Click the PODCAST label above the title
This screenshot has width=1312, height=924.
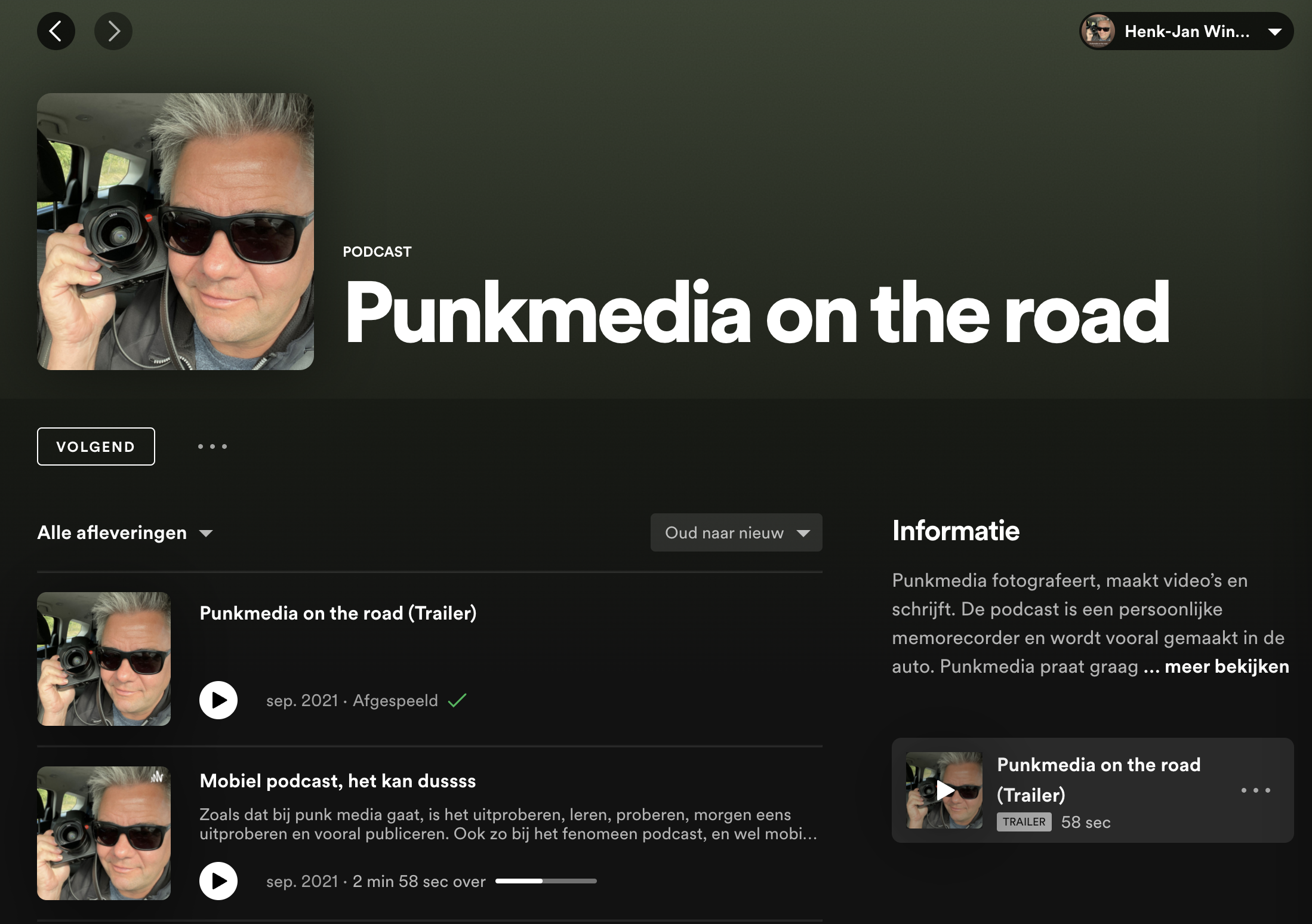pyautogui.click(x=377, y=252)
